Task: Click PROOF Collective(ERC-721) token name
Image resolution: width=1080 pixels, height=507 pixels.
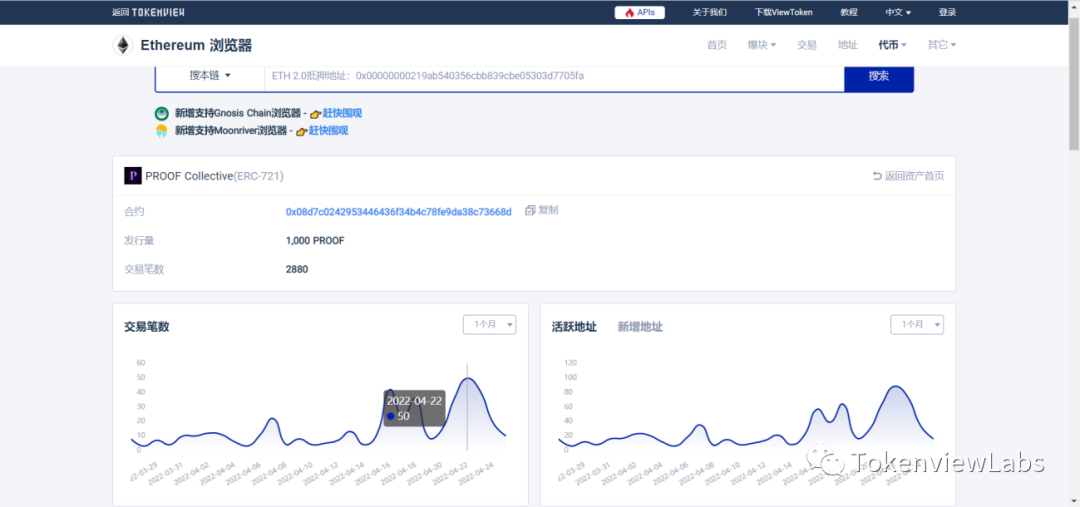Action: [x=214, y=176]
